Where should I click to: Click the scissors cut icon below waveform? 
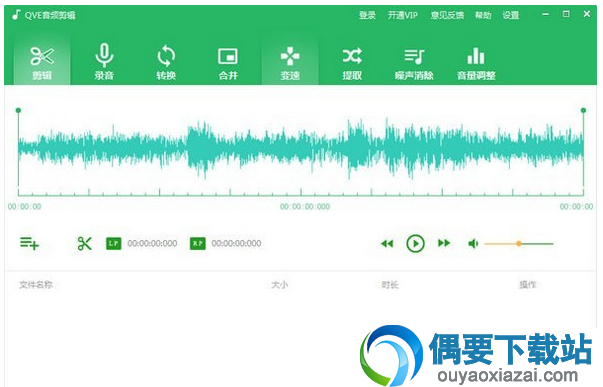(x=85, y=243)
